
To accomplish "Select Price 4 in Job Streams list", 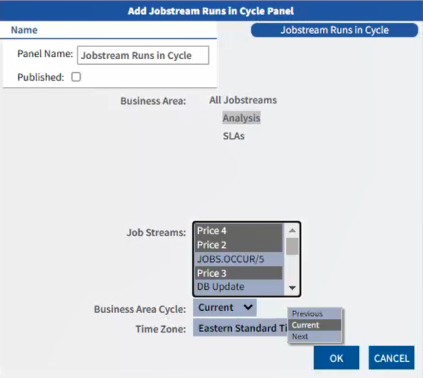I will coord(239,231).
